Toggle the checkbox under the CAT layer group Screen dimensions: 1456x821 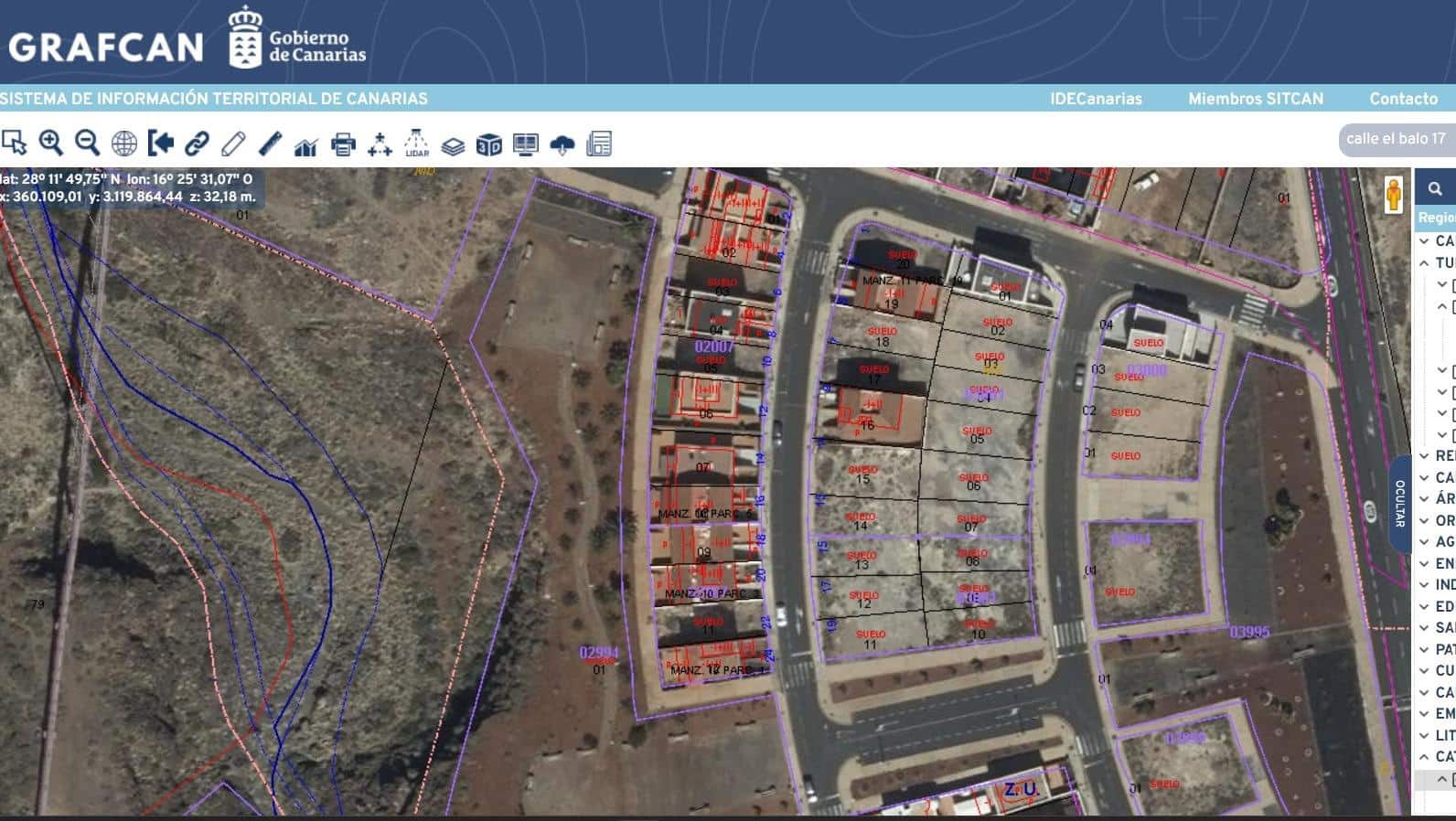tap(1452, 780)
